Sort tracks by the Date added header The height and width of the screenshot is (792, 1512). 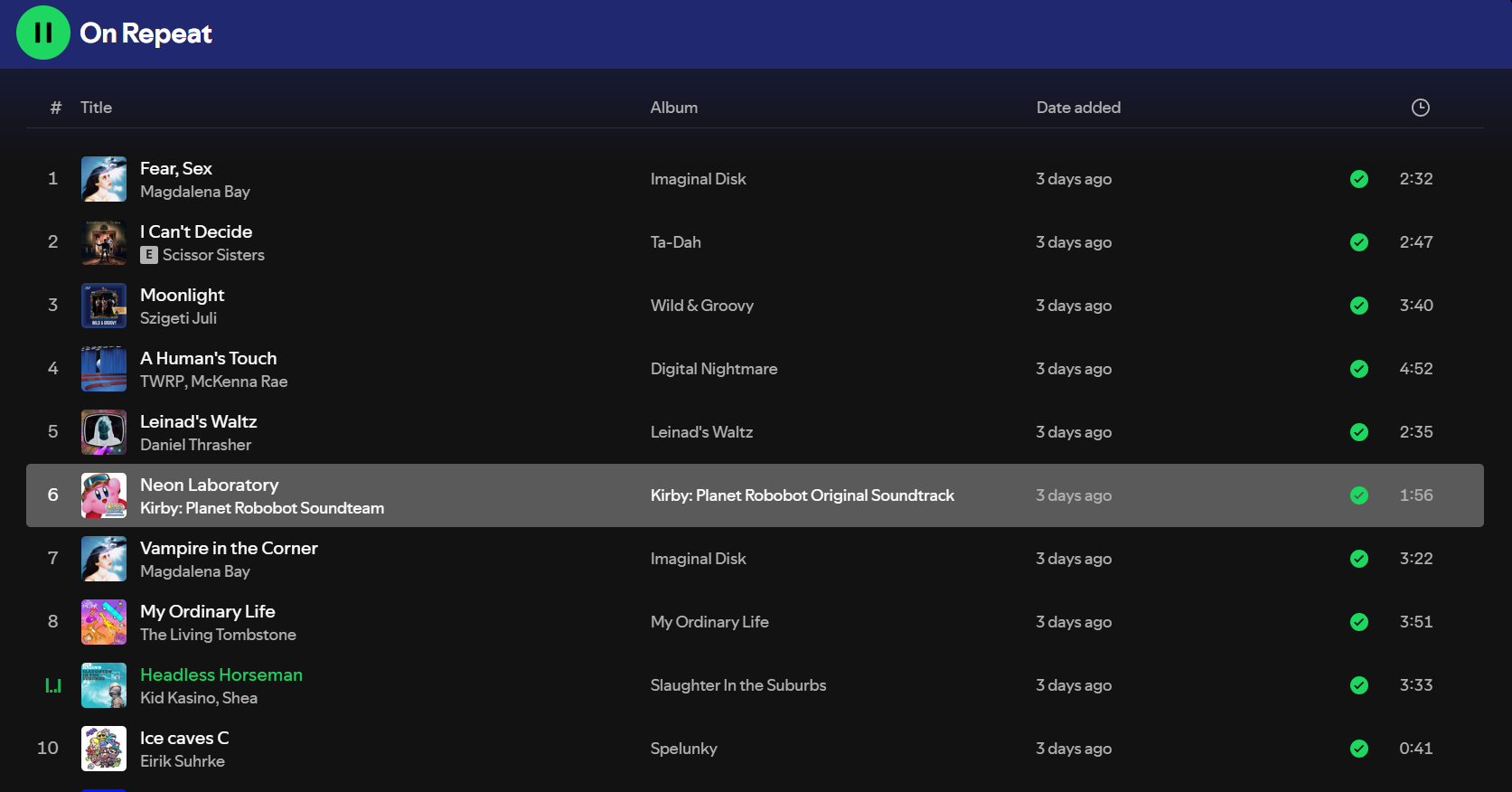tap(1078, 108)
